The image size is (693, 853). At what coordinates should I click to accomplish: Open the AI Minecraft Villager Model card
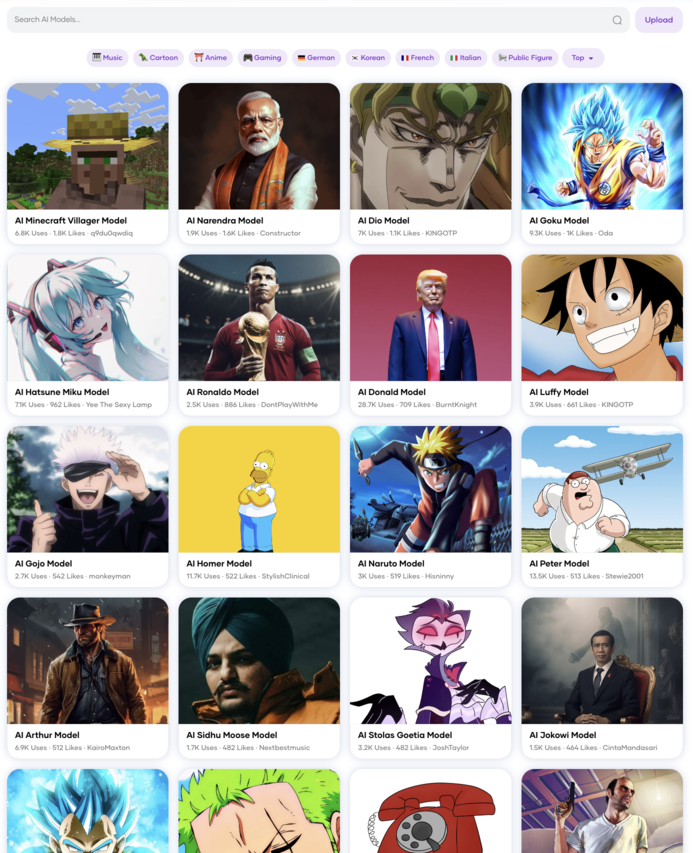click(88, 163)
